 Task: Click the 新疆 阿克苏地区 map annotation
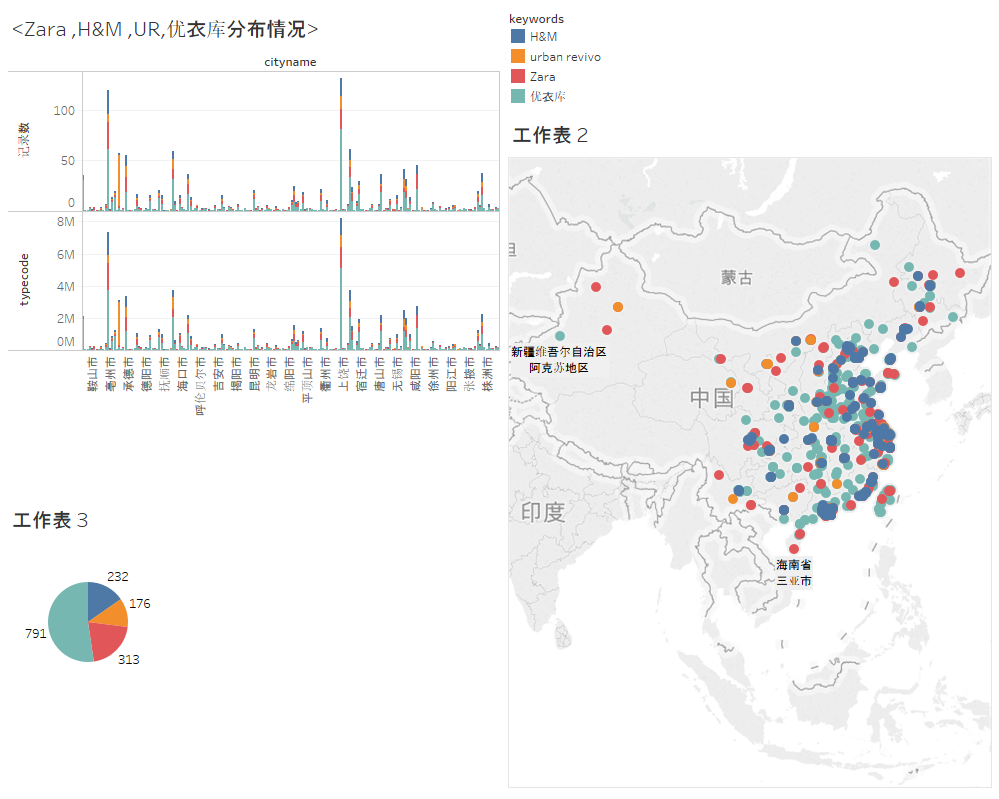(558, 360)
